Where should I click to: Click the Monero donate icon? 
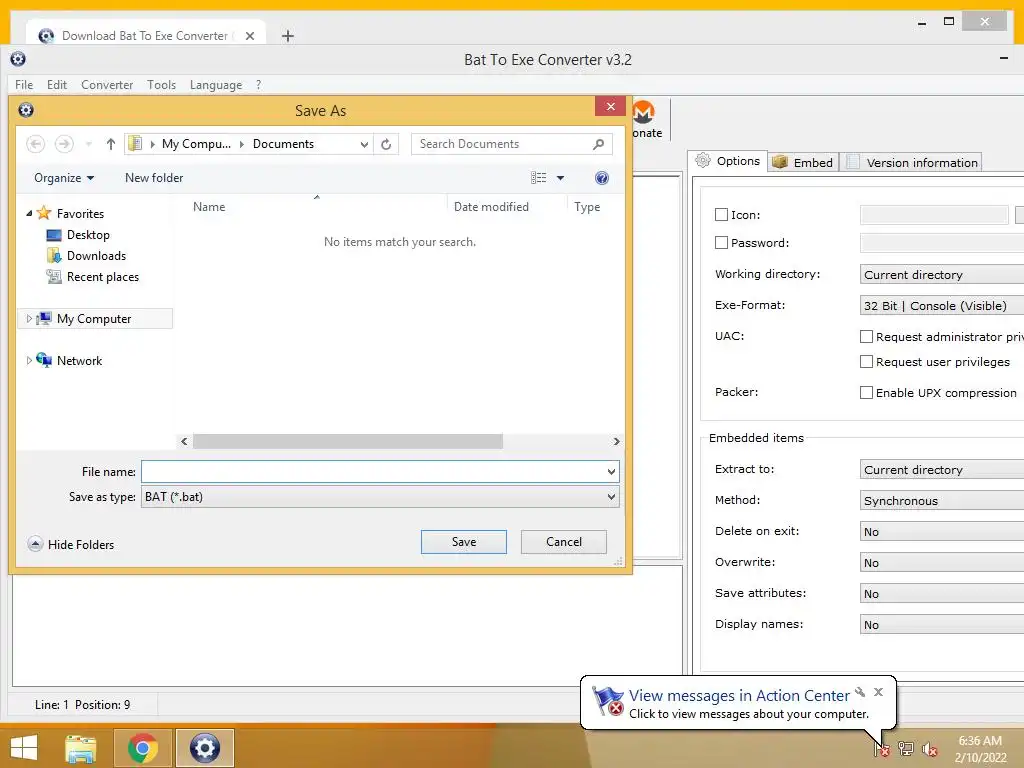(x=644, y=112)
